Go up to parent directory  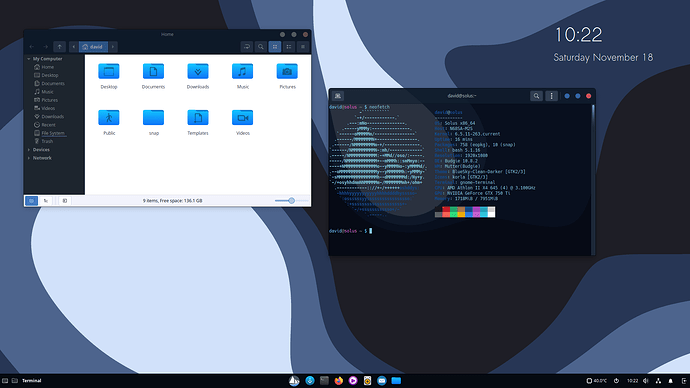pos(59,47)
